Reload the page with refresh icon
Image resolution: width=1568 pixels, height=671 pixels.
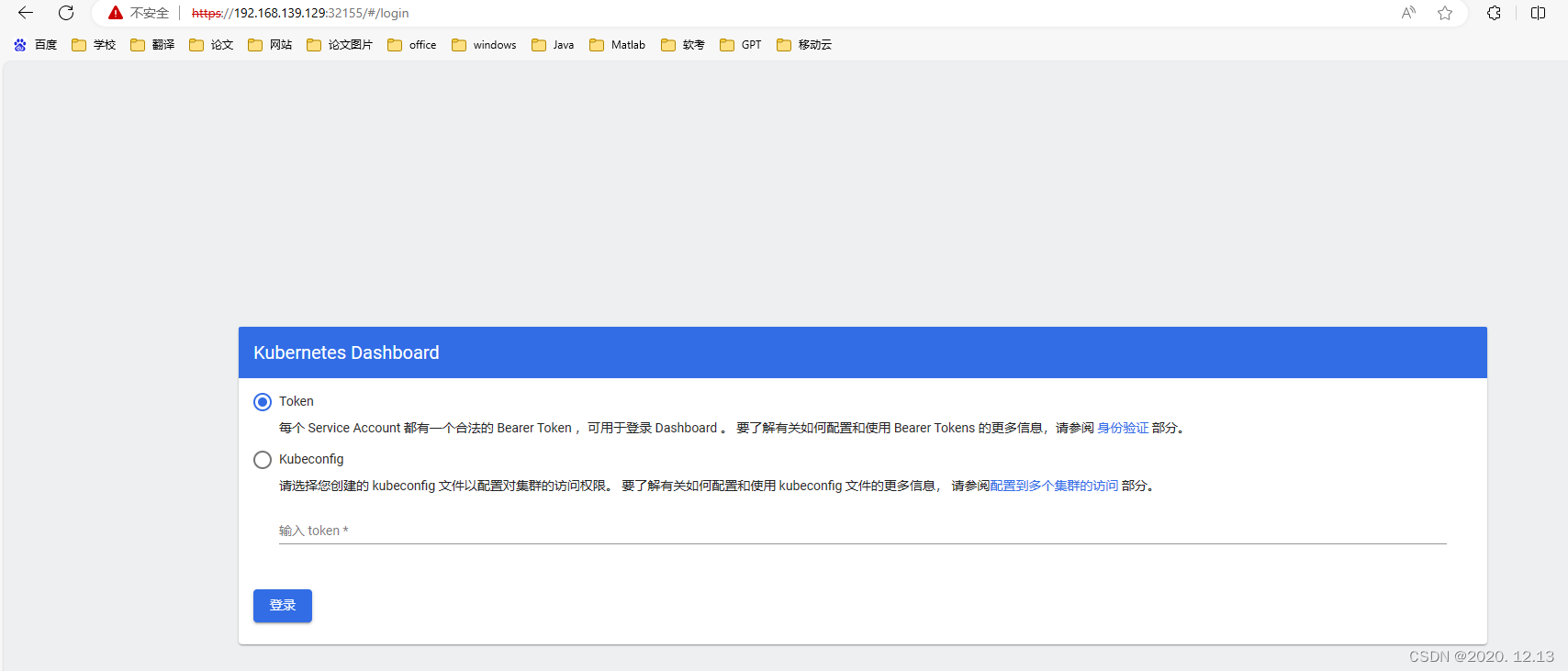tap(66, 13)
